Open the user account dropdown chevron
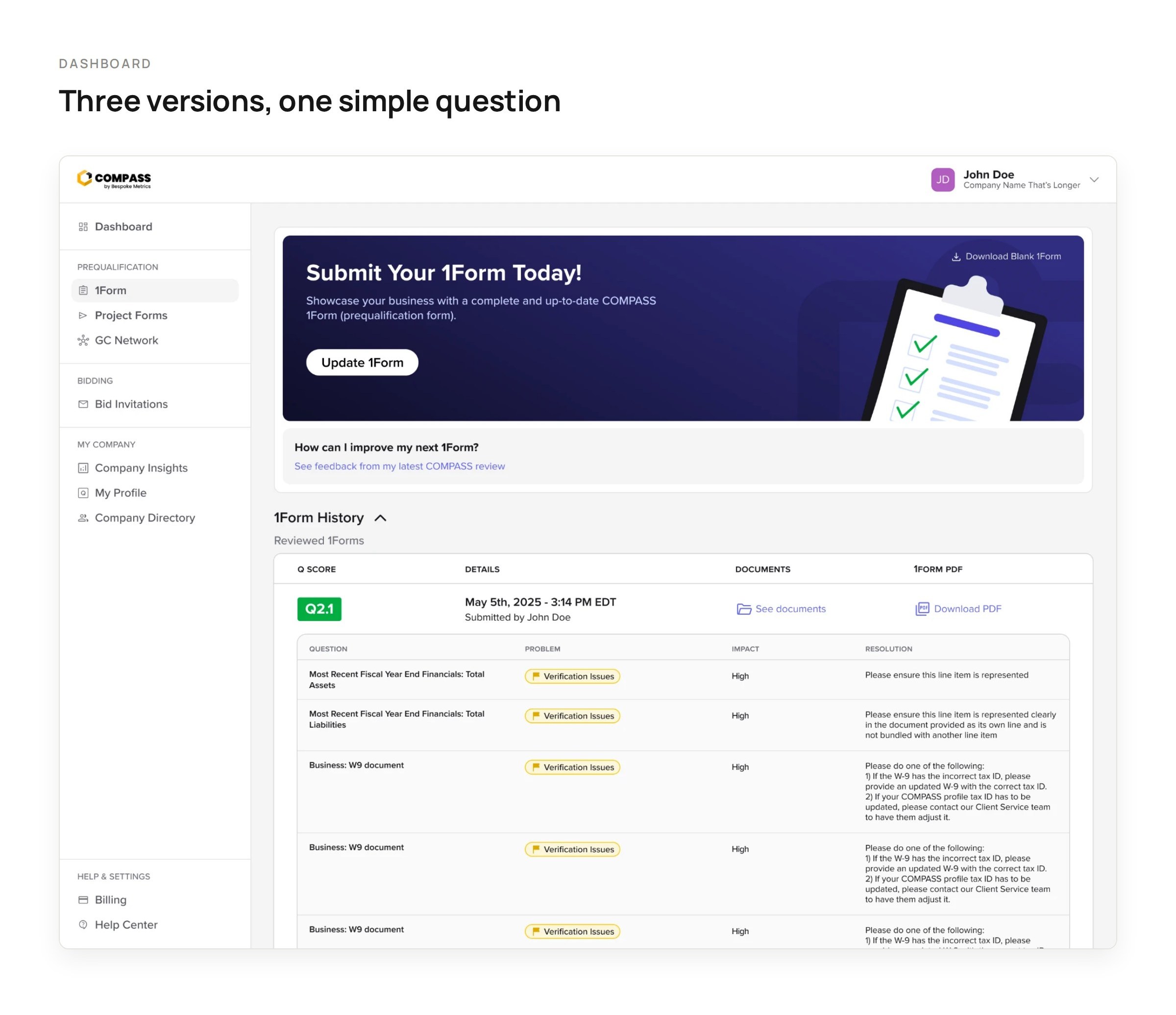 [x=1094, y=179]
